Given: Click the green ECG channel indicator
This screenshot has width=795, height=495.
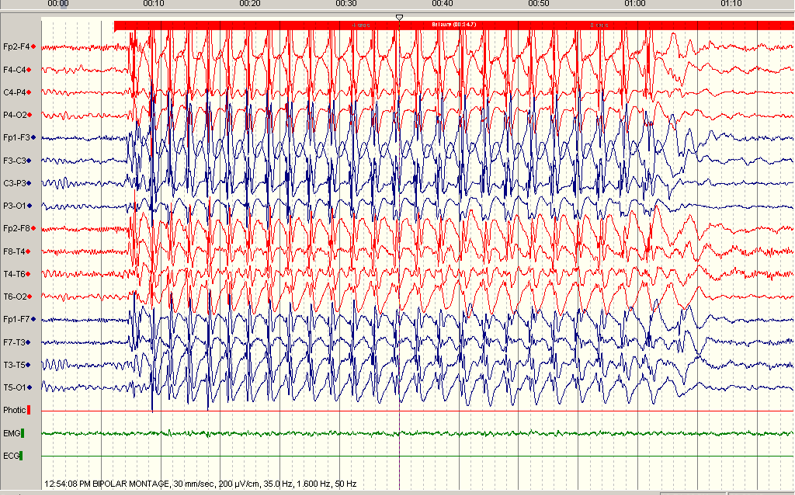Looking at the screenshot, I should point(22,456).
